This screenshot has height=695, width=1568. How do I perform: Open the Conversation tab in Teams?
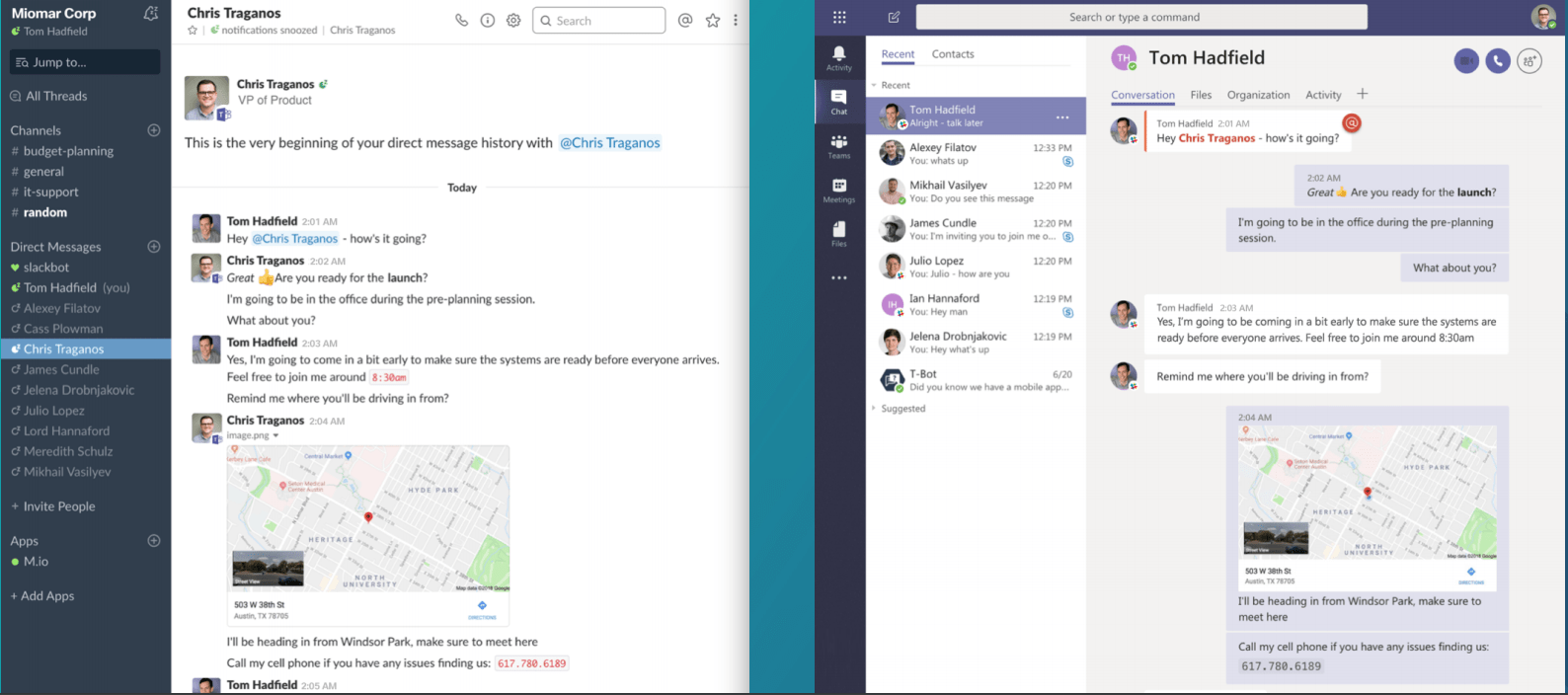click(1142, 95)
